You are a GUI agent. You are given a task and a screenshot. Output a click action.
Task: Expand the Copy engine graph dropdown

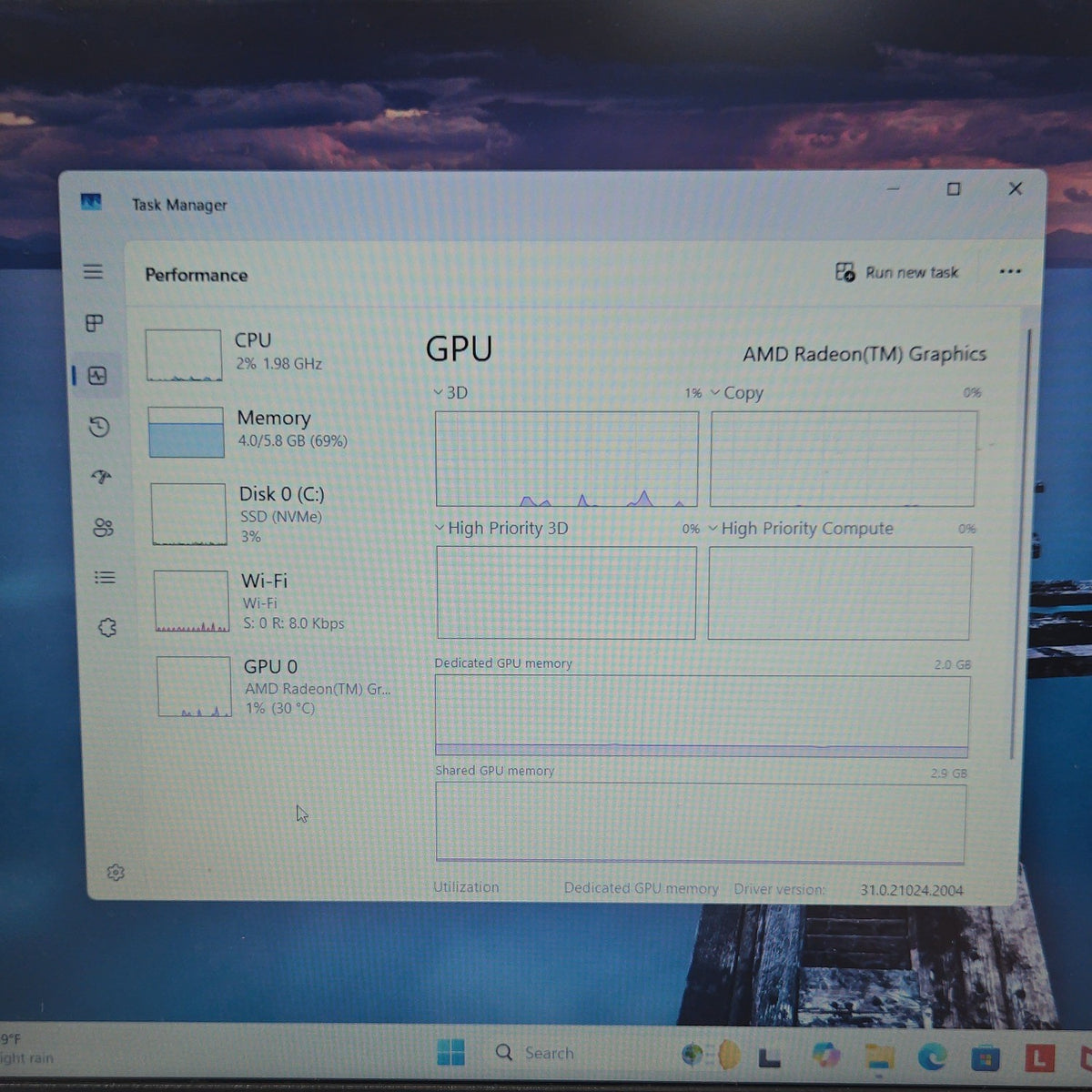pos(715,392)
